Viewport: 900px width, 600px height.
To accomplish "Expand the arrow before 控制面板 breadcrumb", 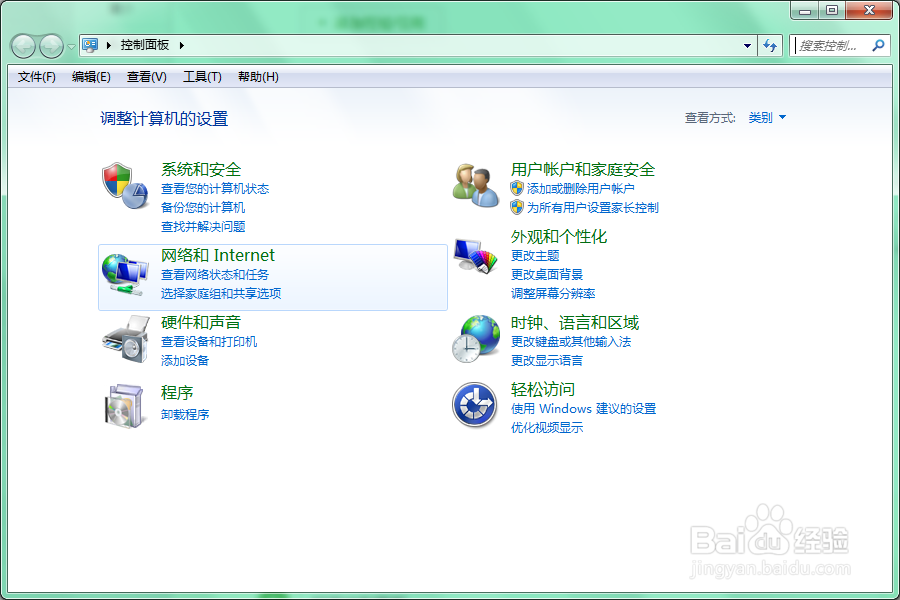I will click(108, 45).
